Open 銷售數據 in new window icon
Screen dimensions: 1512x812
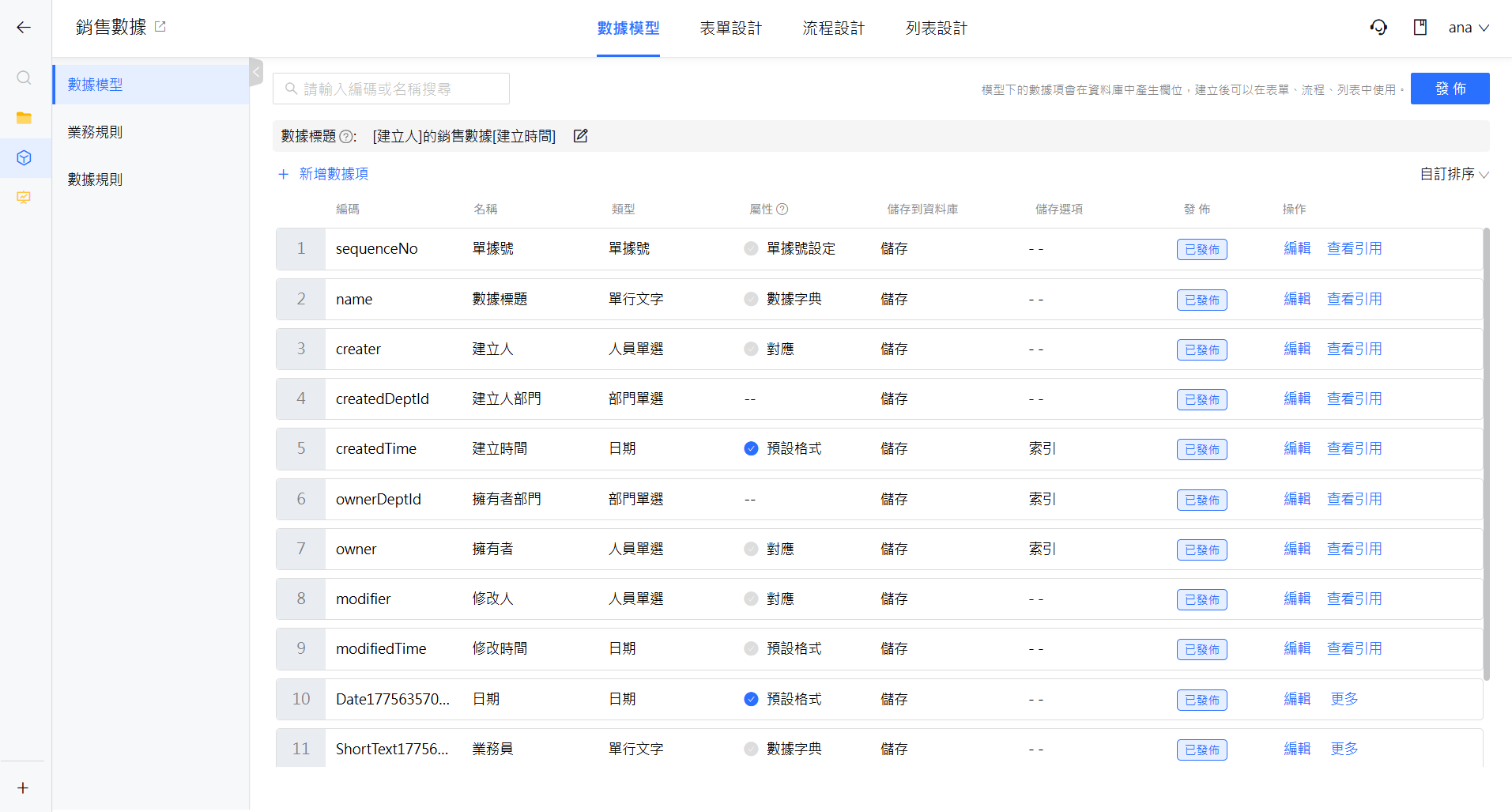pos(160,27)
